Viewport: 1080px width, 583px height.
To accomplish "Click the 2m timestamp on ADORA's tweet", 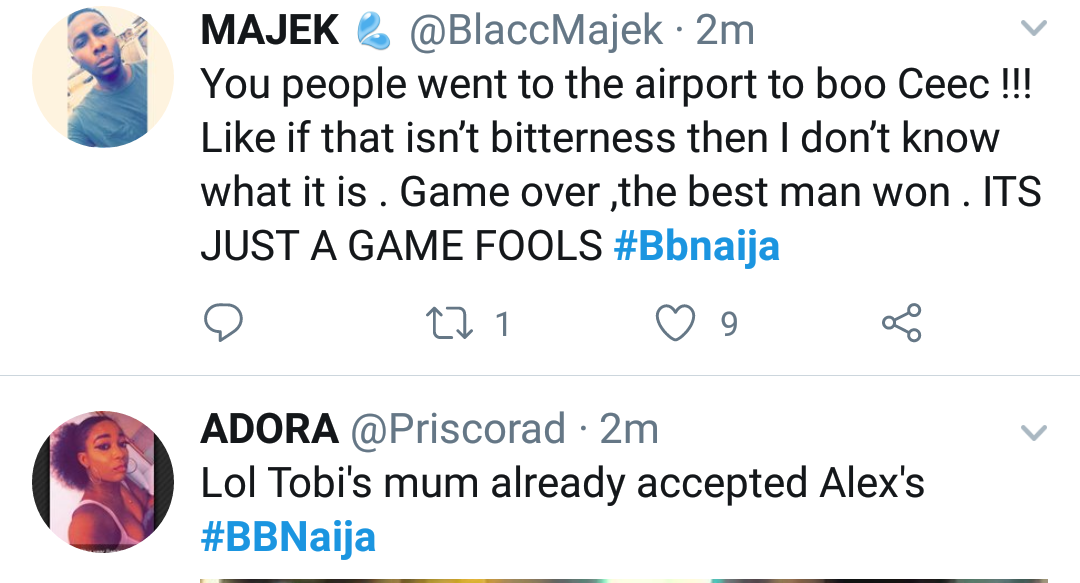I will [x=629, y=430].
